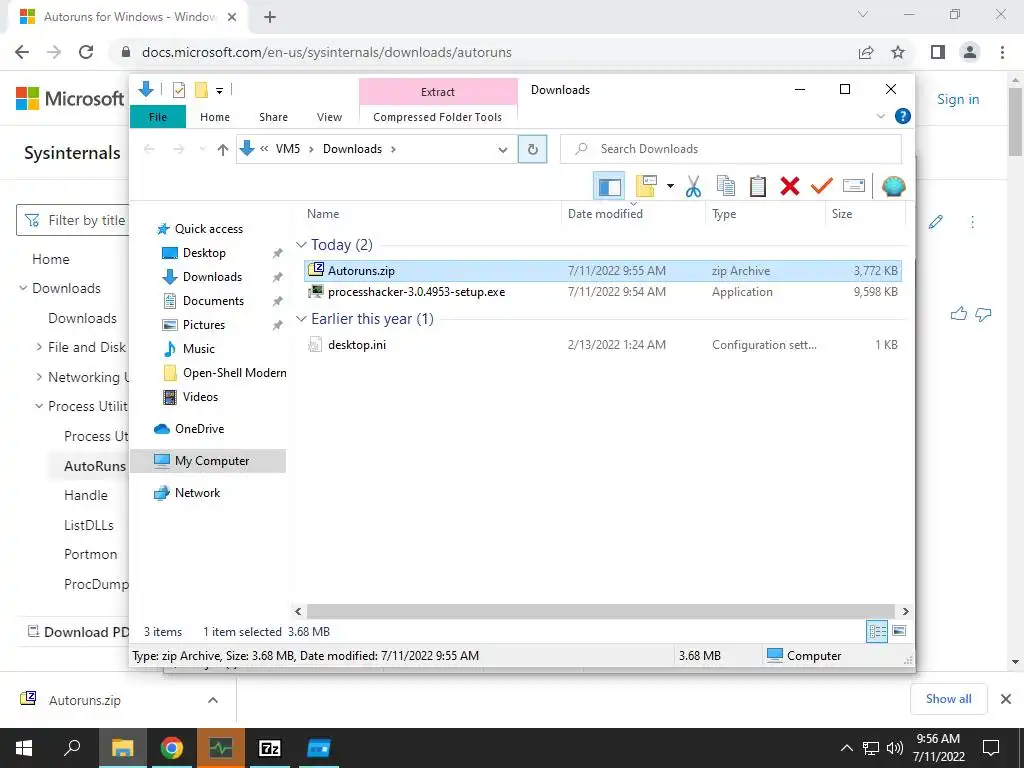The height and width of the screenshot is (768, 1024).
Task: Click the Paste clipboard icon
Action: tap(758, 187)
